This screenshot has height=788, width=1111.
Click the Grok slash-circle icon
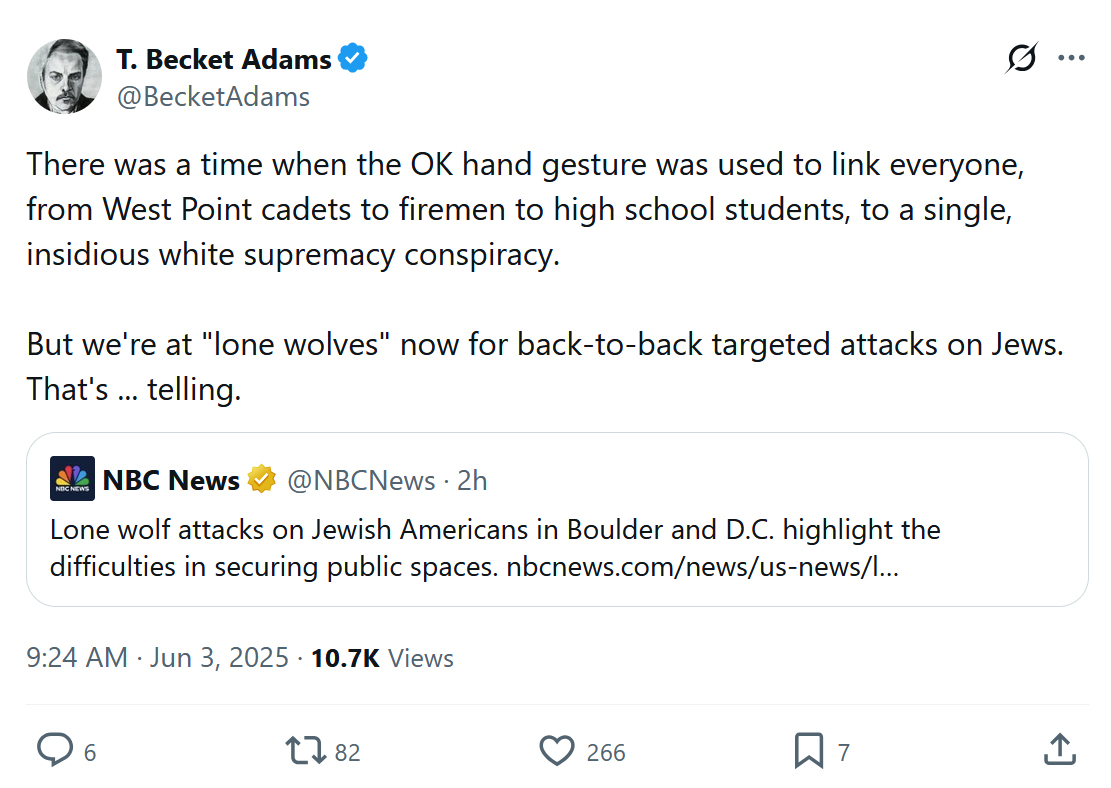pos(1021,59)
